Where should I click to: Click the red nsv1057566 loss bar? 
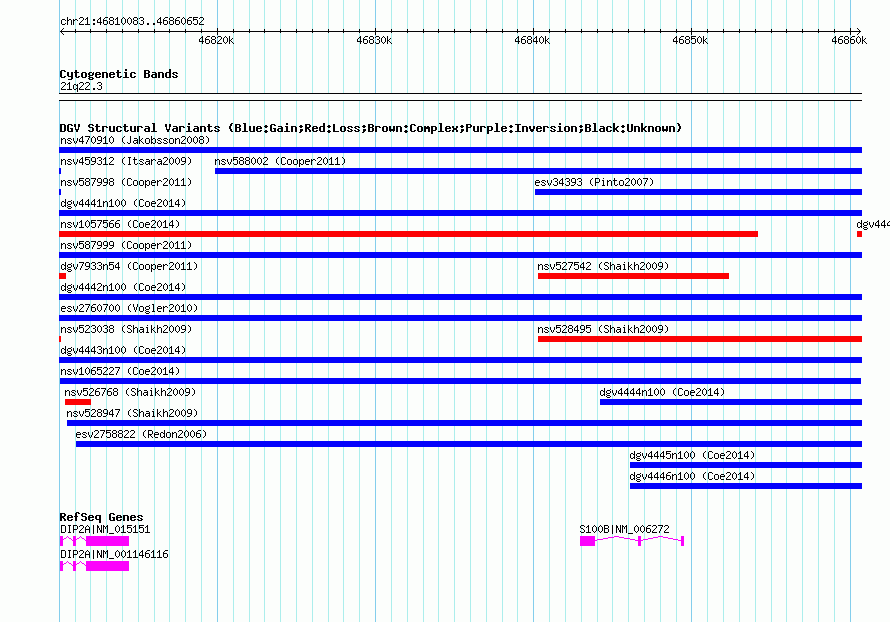[x=409, y=234]
